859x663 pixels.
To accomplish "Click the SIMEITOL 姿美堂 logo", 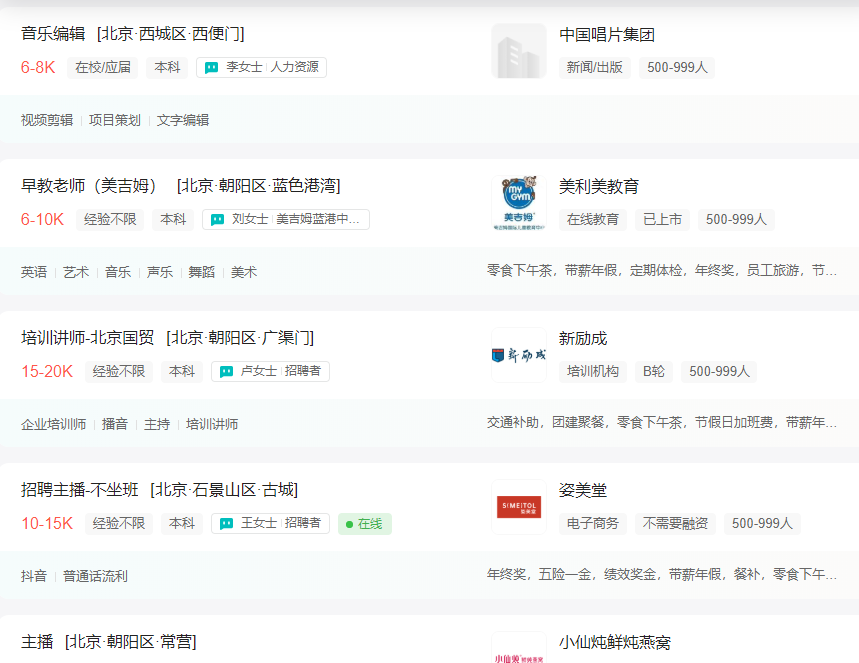I will tap(518, 507).
